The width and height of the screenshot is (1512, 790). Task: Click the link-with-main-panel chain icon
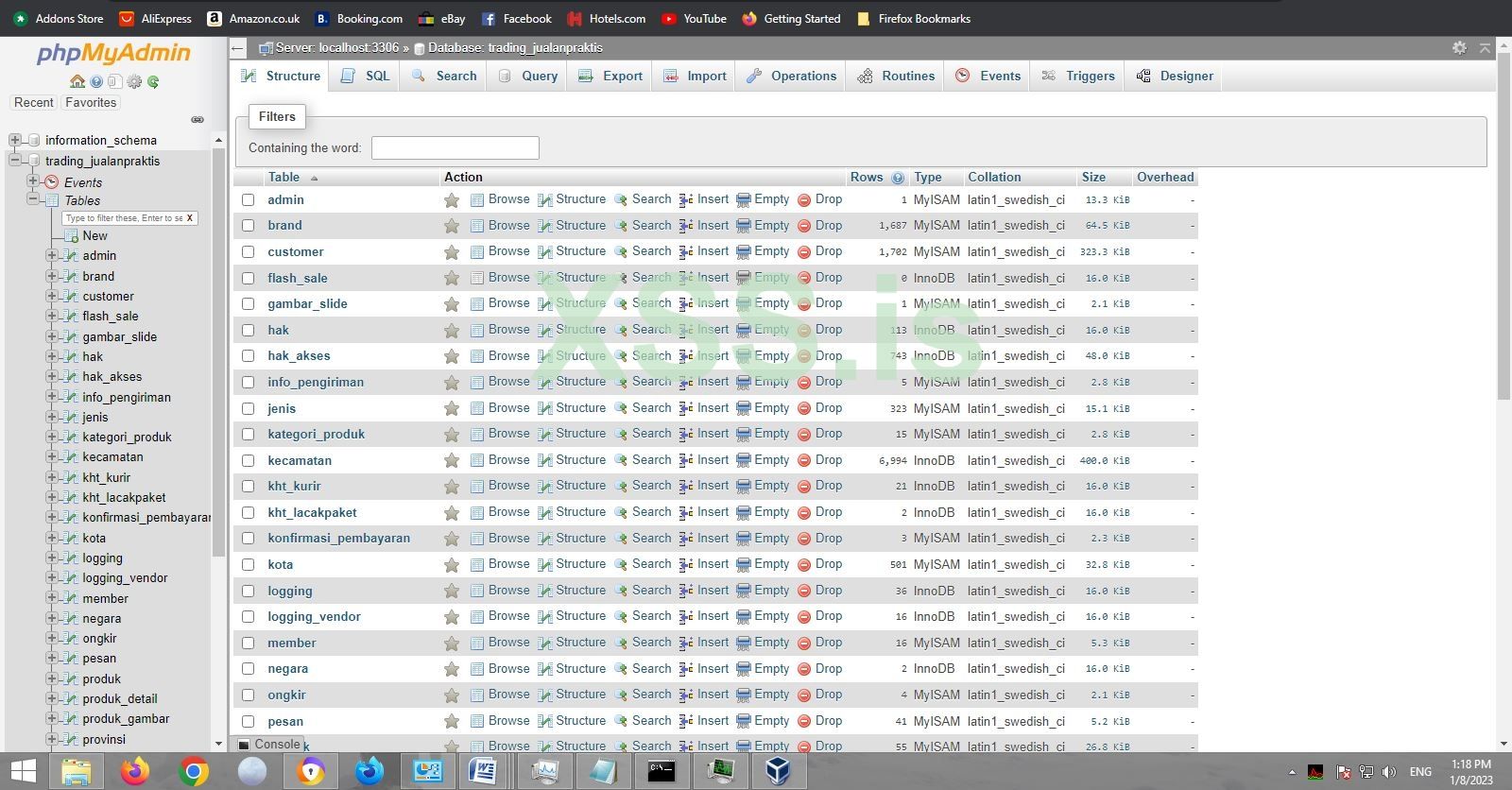coord(198,120)
